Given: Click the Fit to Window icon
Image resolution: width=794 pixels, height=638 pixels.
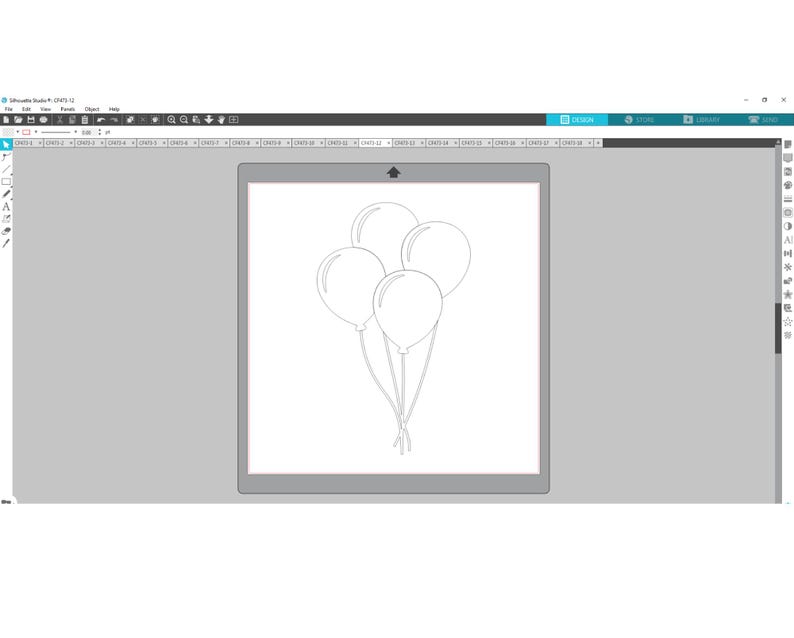Looking at the screenshot, I should pos(233,120).
